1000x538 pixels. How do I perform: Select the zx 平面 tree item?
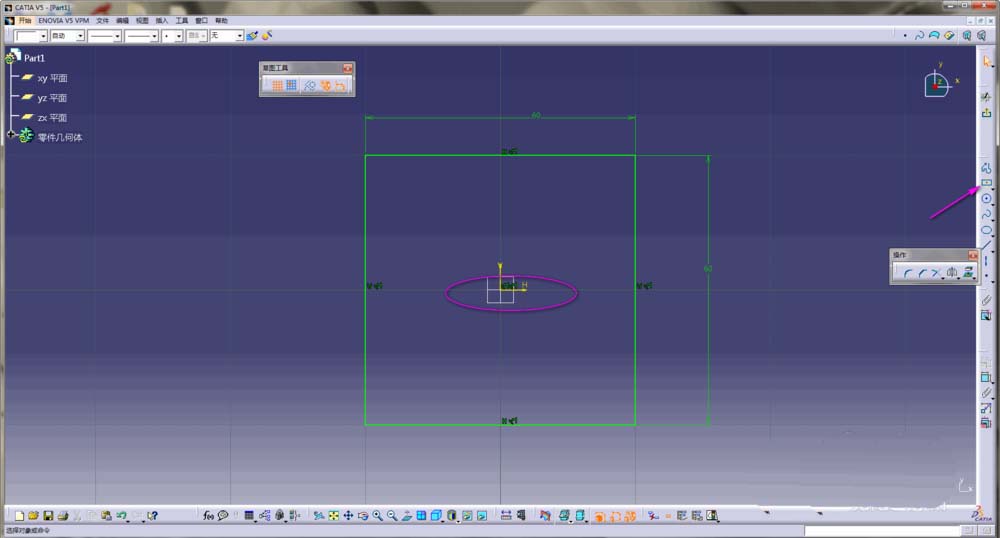pyautogui.click(x=52, y=118)
